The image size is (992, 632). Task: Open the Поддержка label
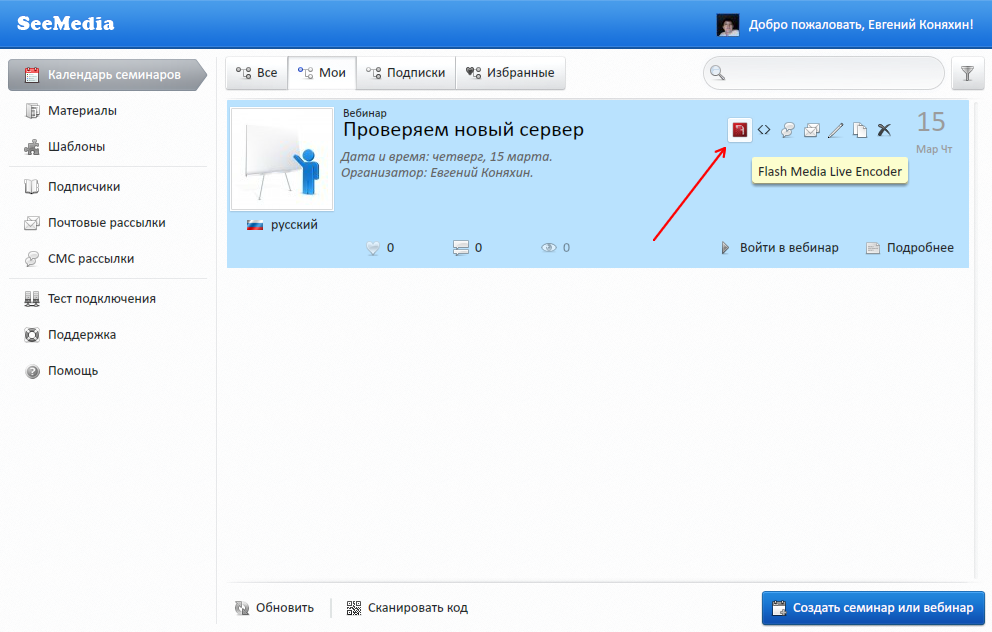click(82, 335)
